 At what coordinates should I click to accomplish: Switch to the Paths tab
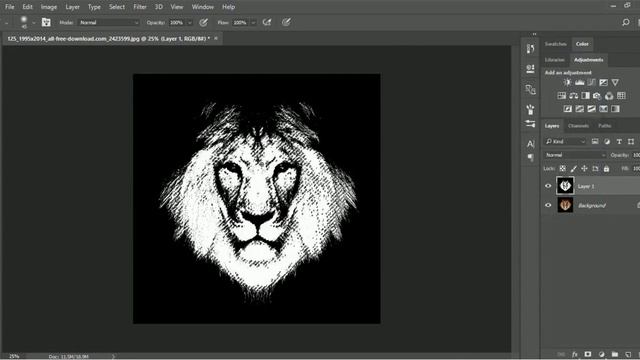[604, 126]
